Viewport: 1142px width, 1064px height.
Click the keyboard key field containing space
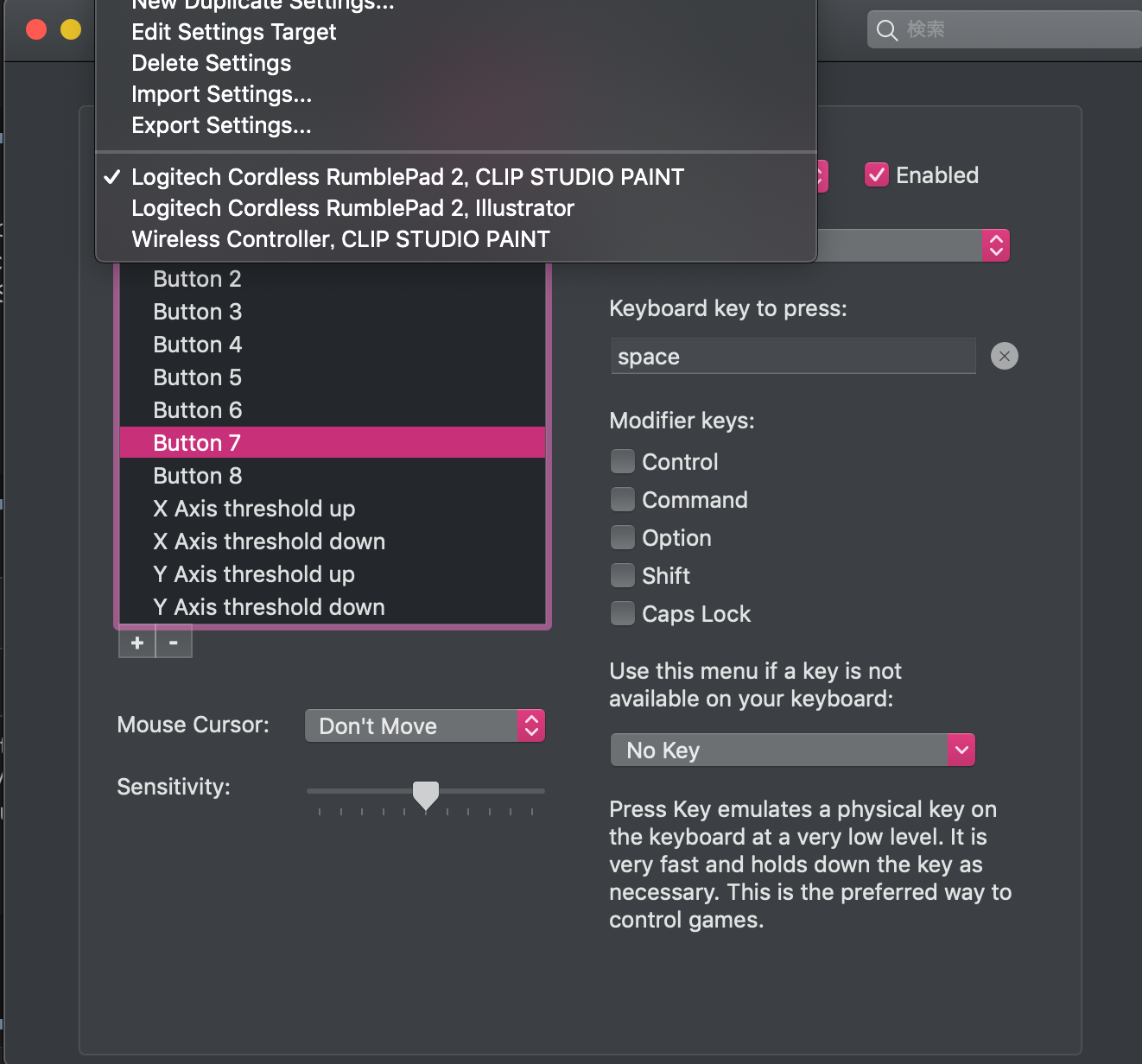(x=793, y=357)
